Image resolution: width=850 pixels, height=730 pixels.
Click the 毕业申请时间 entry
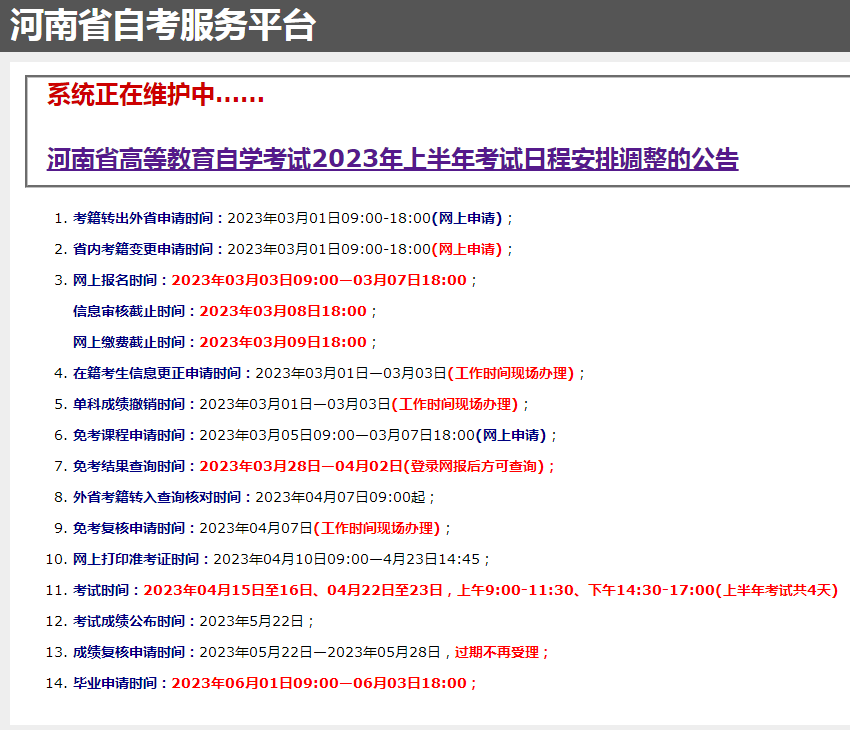point(121,683)
